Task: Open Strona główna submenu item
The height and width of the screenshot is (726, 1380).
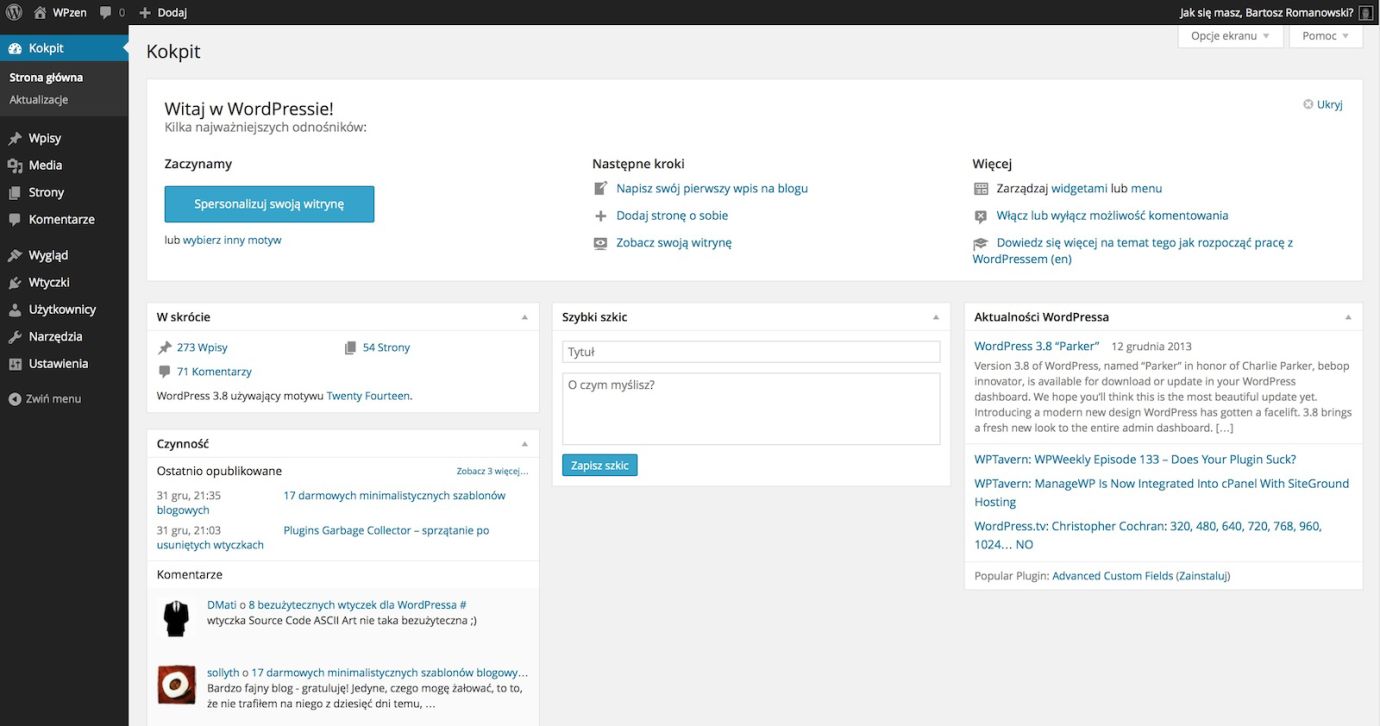Action: pyautogui.click(x=46, y=77)
